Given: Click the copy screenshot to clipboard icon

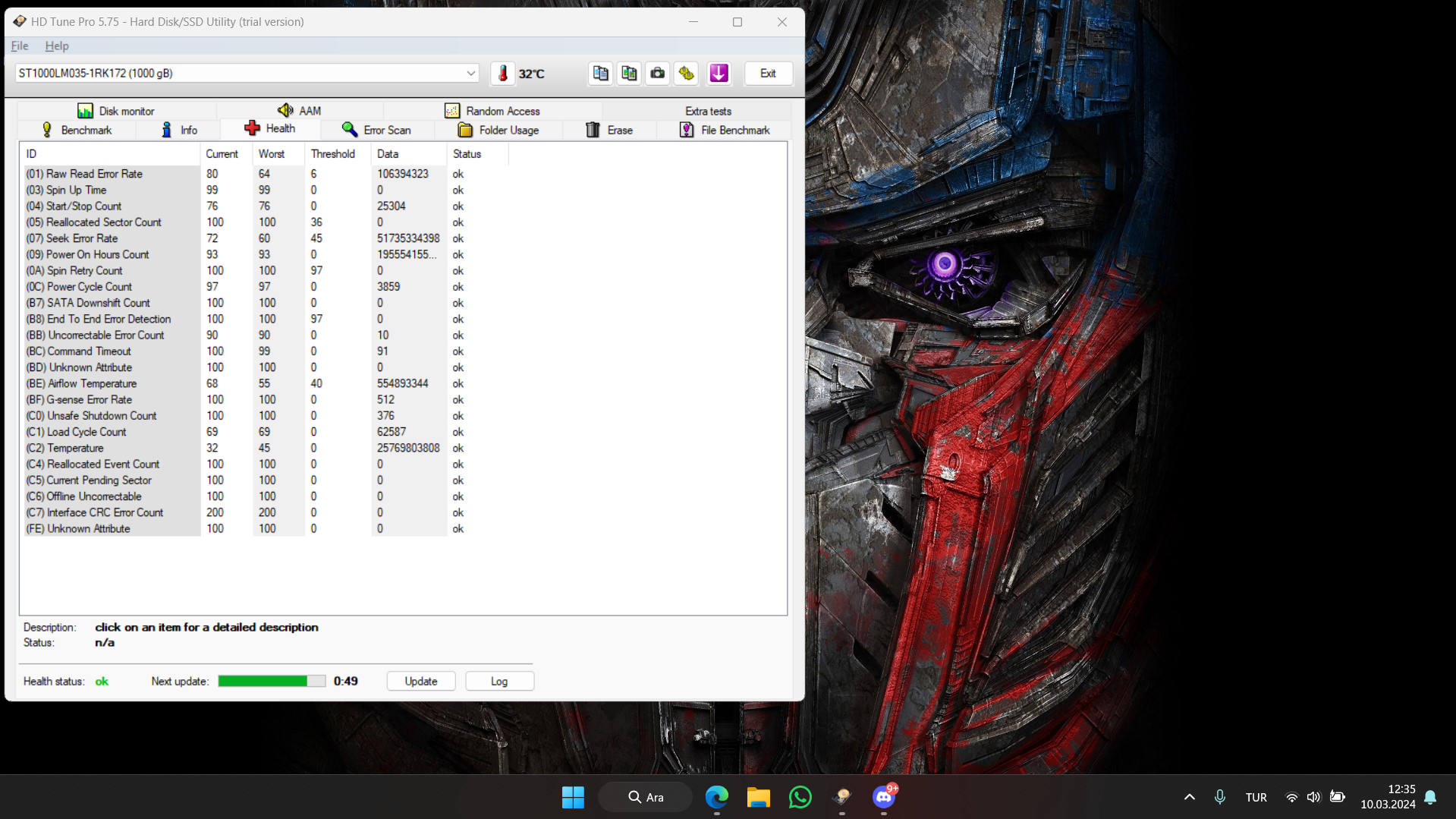Looking at the screenshot, I should point(629,74).
